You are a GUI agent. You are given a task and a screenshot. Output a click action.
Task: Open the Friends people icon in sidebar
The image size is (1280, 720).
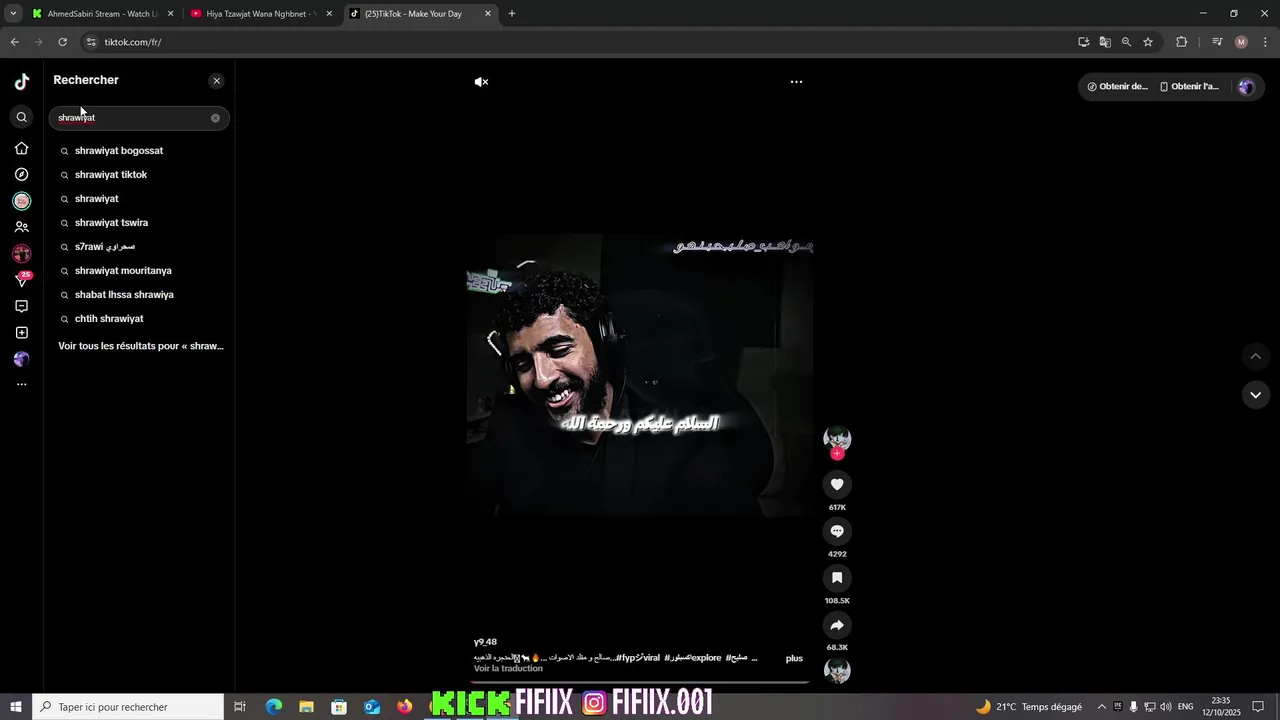(21, 227)
